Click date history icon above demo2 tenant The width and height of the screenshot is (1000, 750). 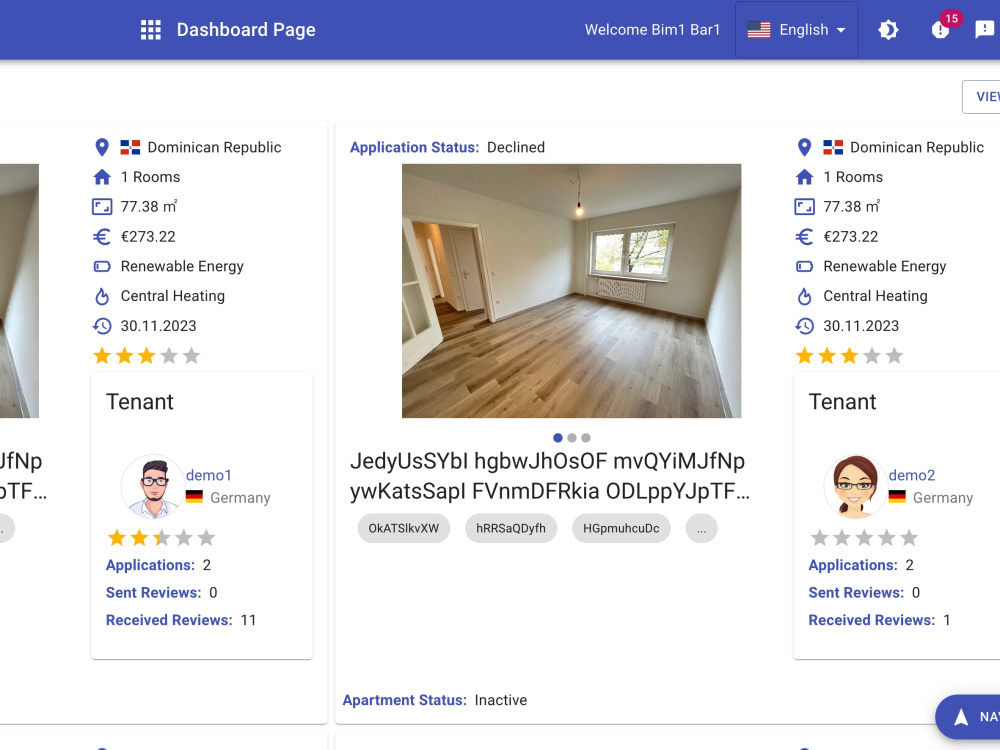coord(805,326)
